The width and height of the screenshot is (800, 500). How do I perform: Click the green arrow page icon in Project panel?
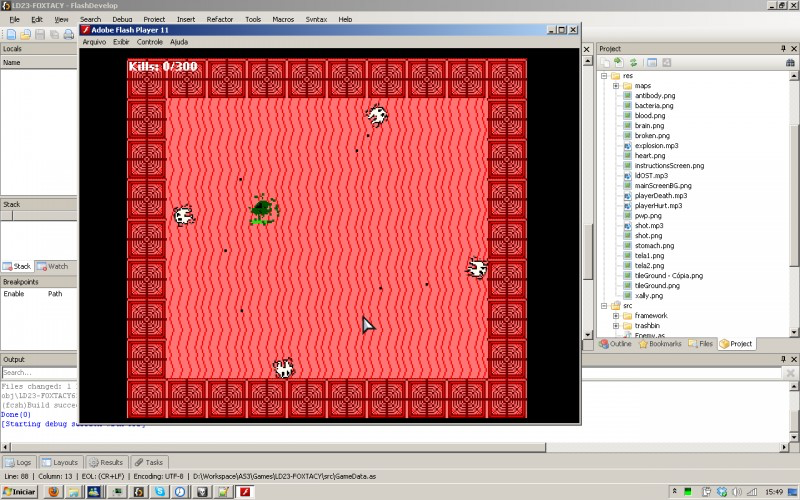pyautogui.click(x=619, y=63)
